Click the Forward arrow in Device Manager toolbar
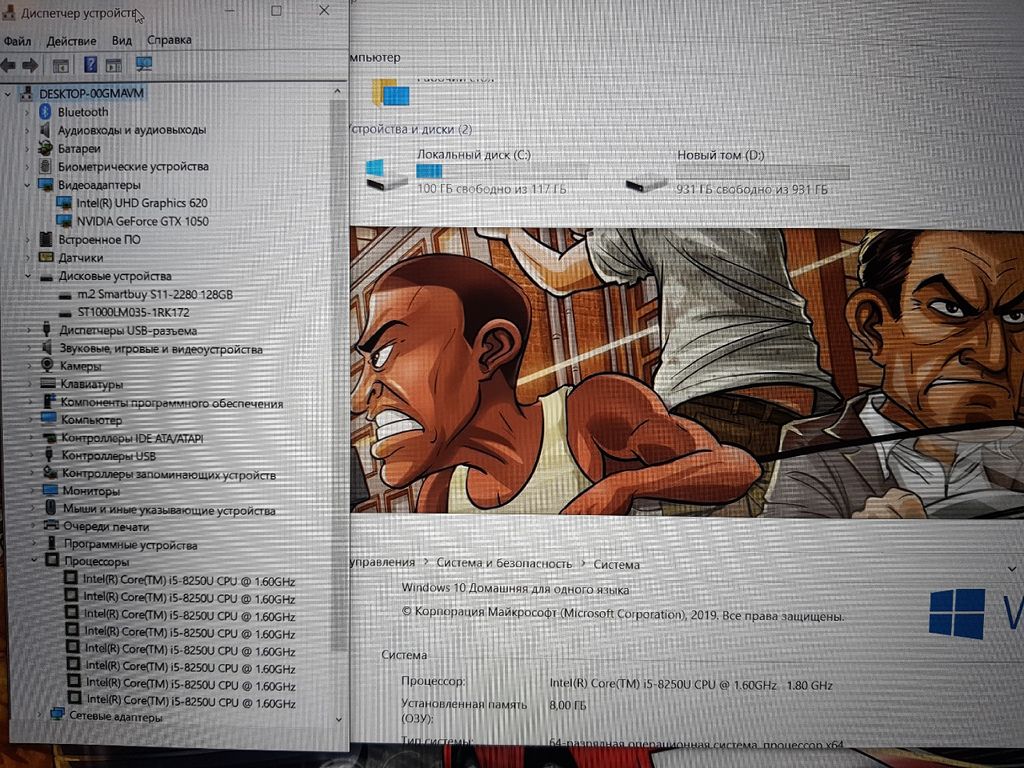 (x=30, y=65)
